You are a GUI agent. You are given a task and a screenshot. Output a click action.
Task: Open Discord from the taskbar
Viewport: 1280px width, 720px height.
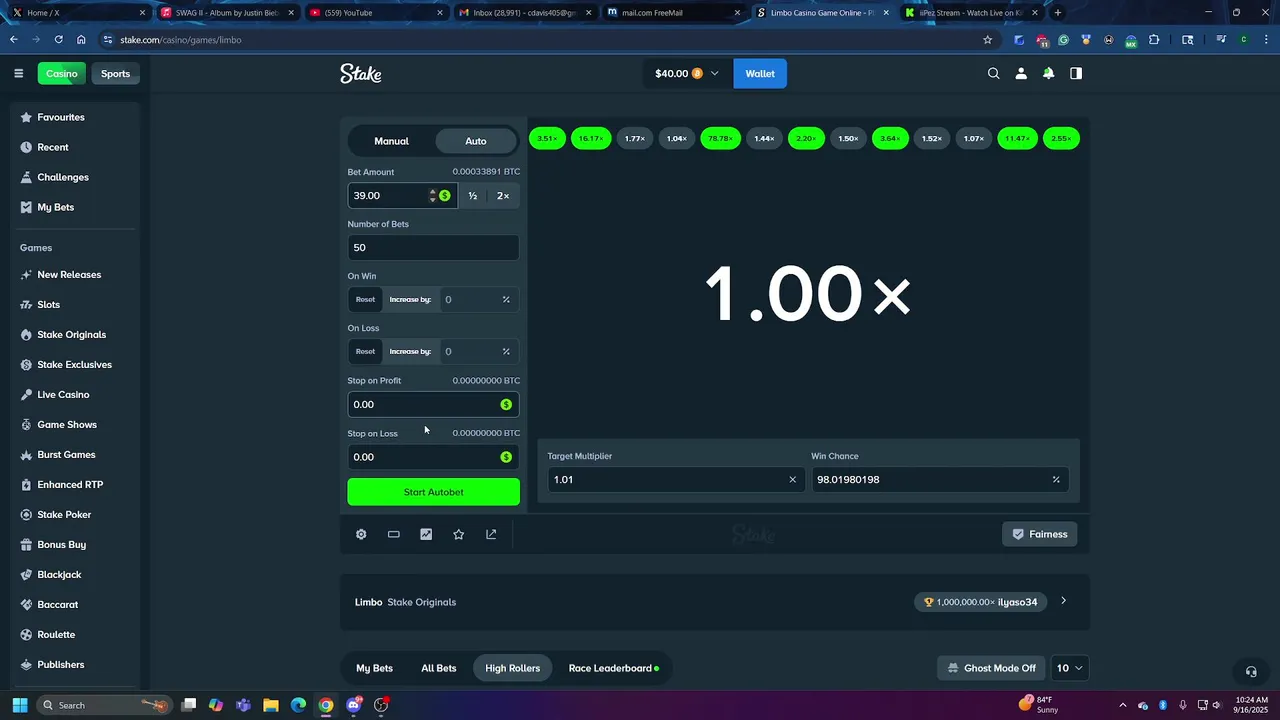tap(353, 705)
